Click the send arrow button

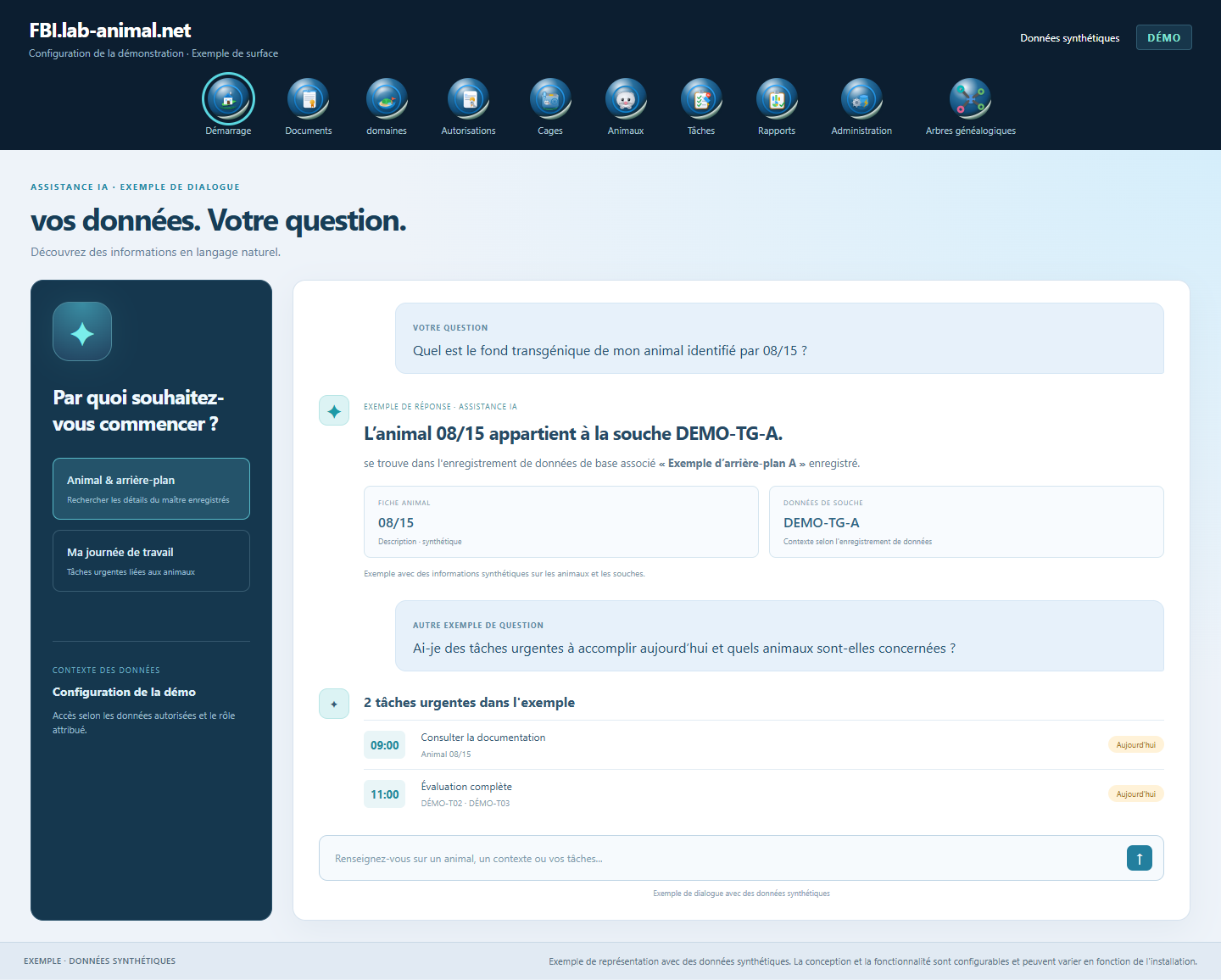click(1140, 858)
